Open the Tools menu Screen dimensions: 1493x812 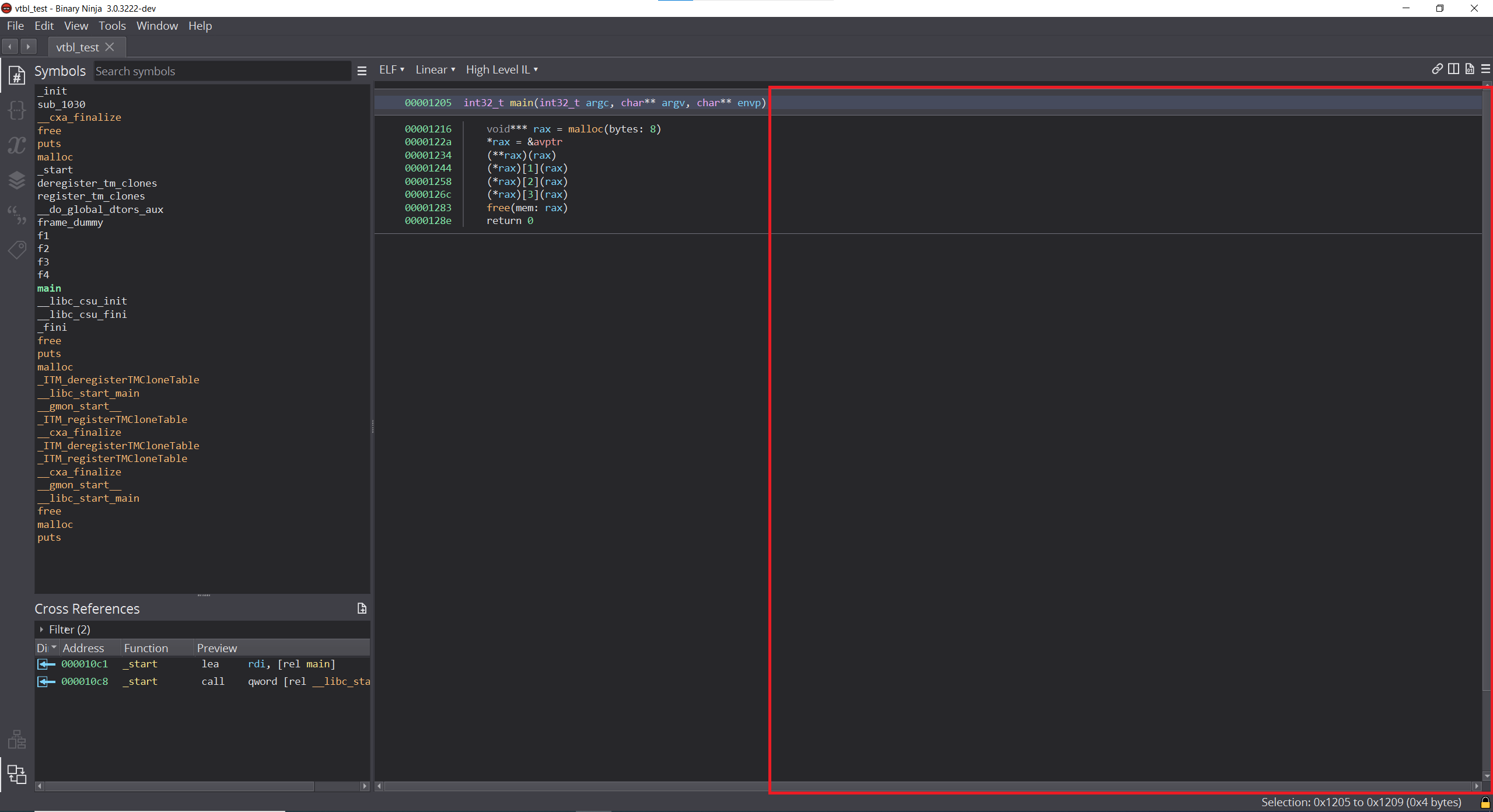[112, 26]
